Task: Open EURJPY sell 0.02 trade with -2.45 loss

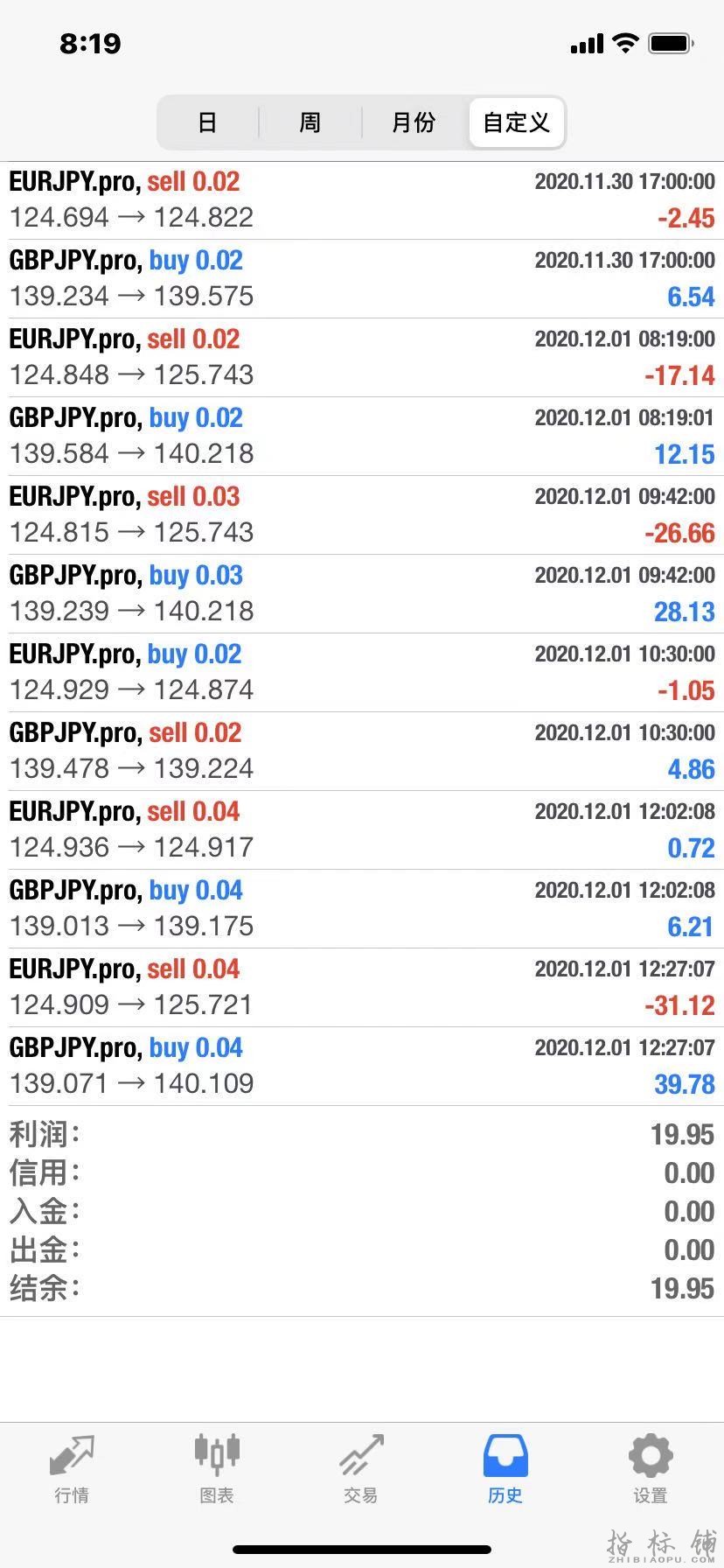Action: pyautogui.click(x=362, y=200)
